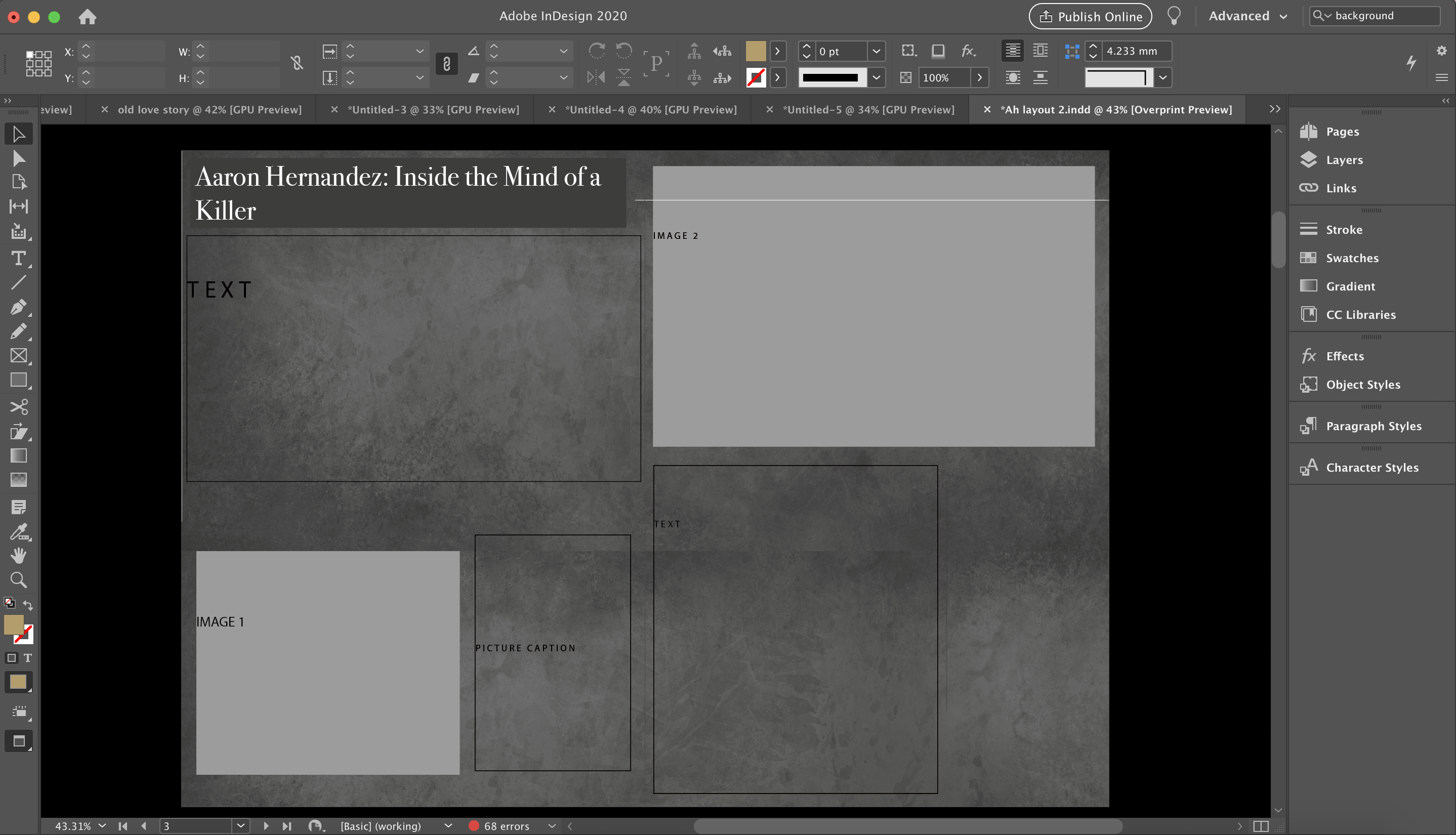Select the Gradient Swatch tool
Screen dimensions: 1456x835
[18, 455]
